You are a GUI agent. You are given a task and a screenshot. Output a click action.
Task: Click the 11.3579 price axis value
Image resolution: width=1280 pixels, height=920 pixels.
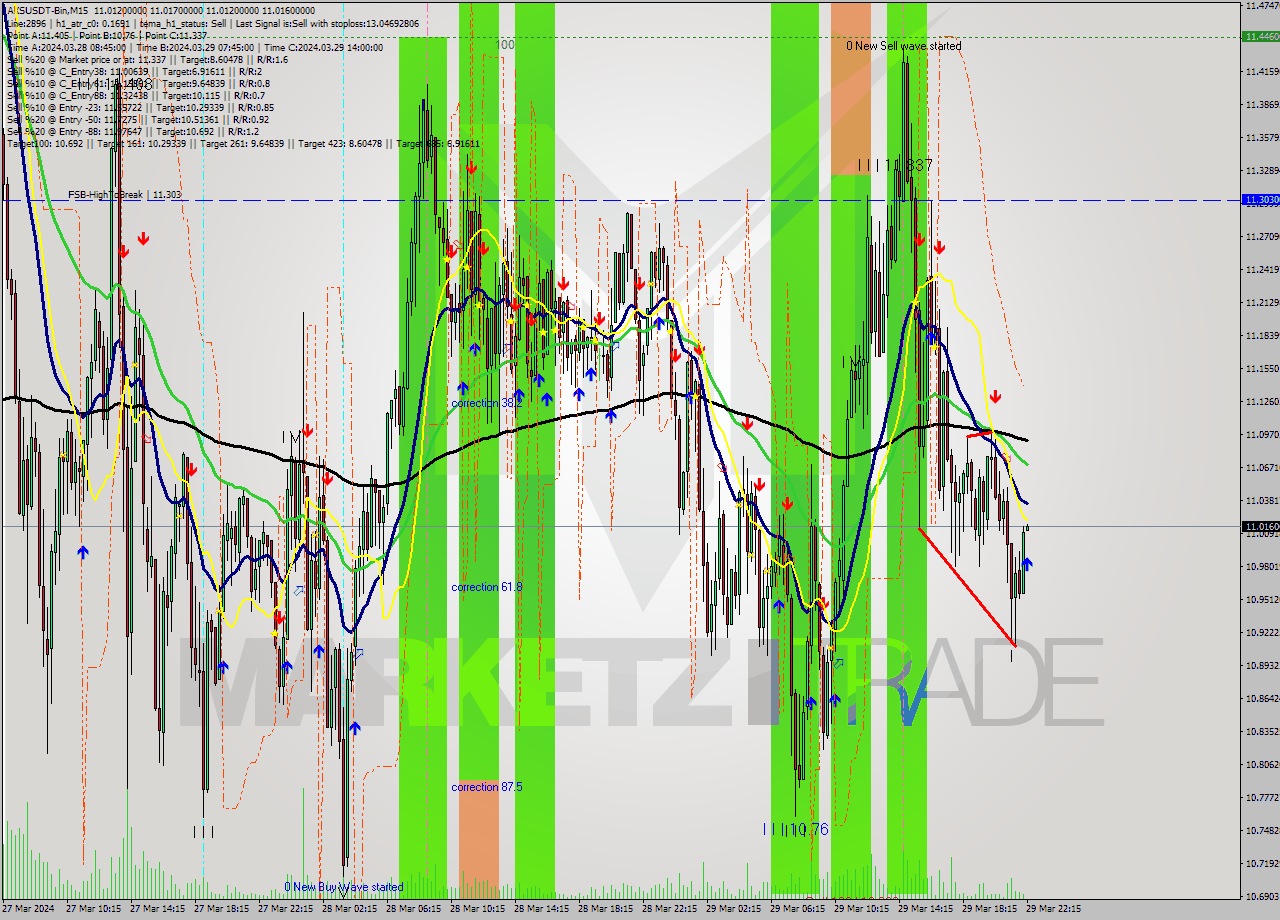point(1263,137)
